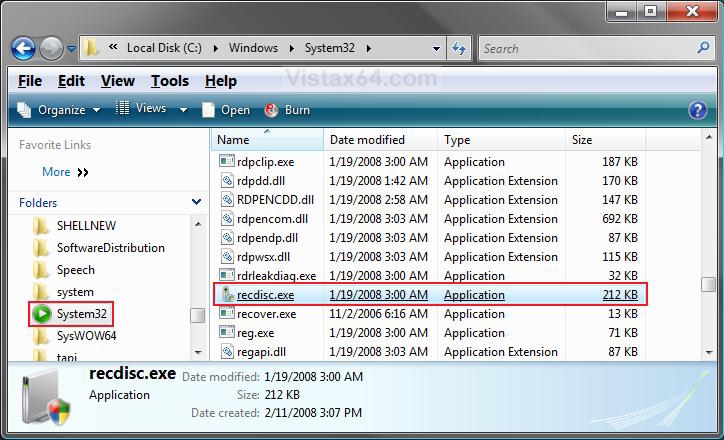Viewport: 724px width, 440px height.
Task: Refresh the folder with the refresh icon
Action: coord(459,48)
